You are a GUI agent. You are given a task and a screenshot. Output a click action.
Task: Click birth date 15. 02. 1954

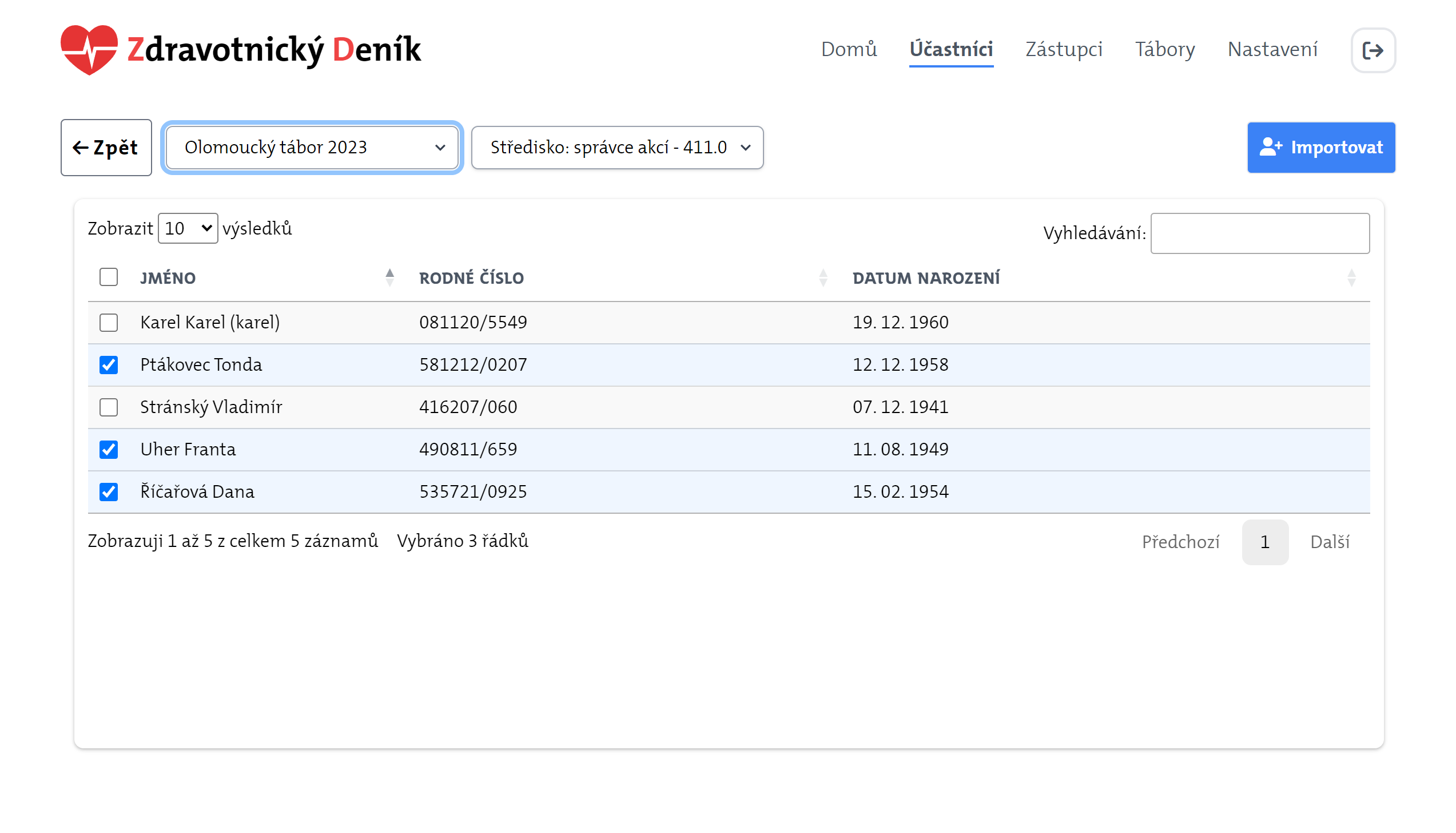901,491
